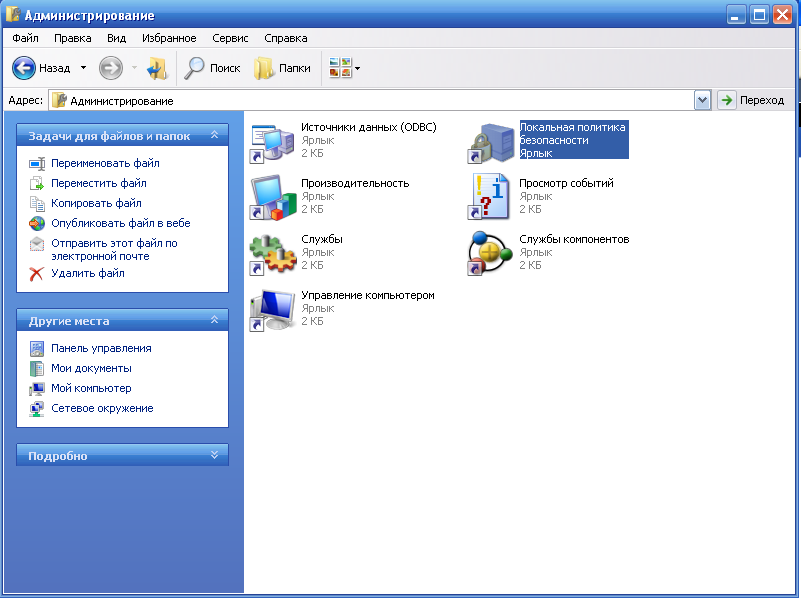Click the Мои документы icon
This screenshot has height=598, width=801.
pos(37,368)
